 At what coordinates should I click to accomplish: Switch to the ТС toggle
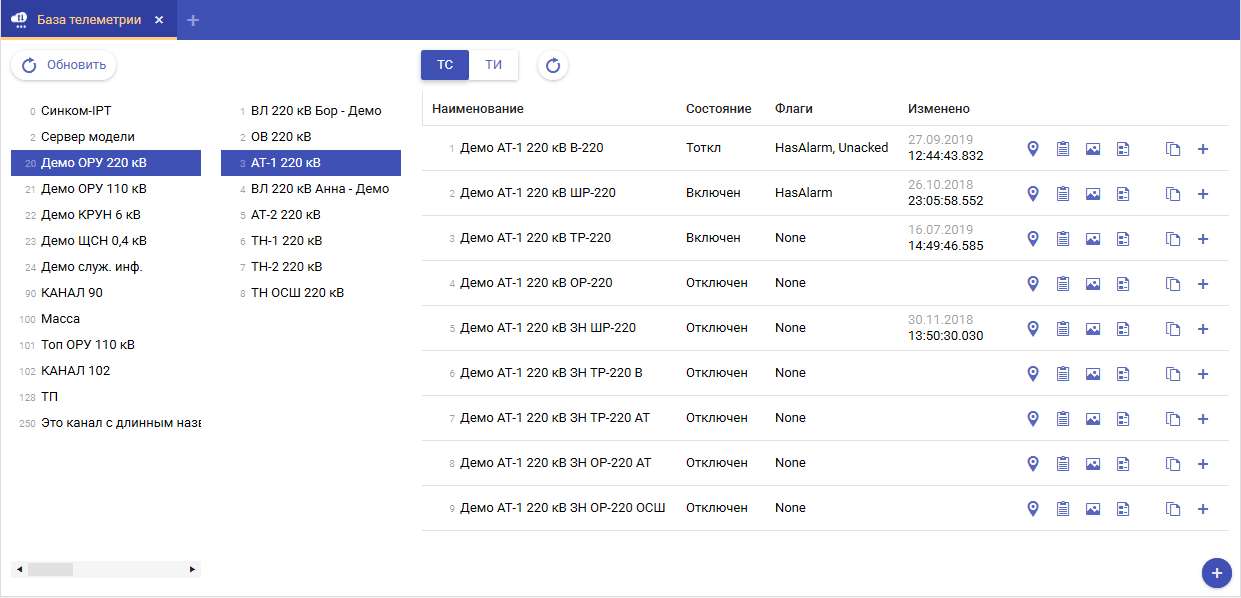click(445, 65)
